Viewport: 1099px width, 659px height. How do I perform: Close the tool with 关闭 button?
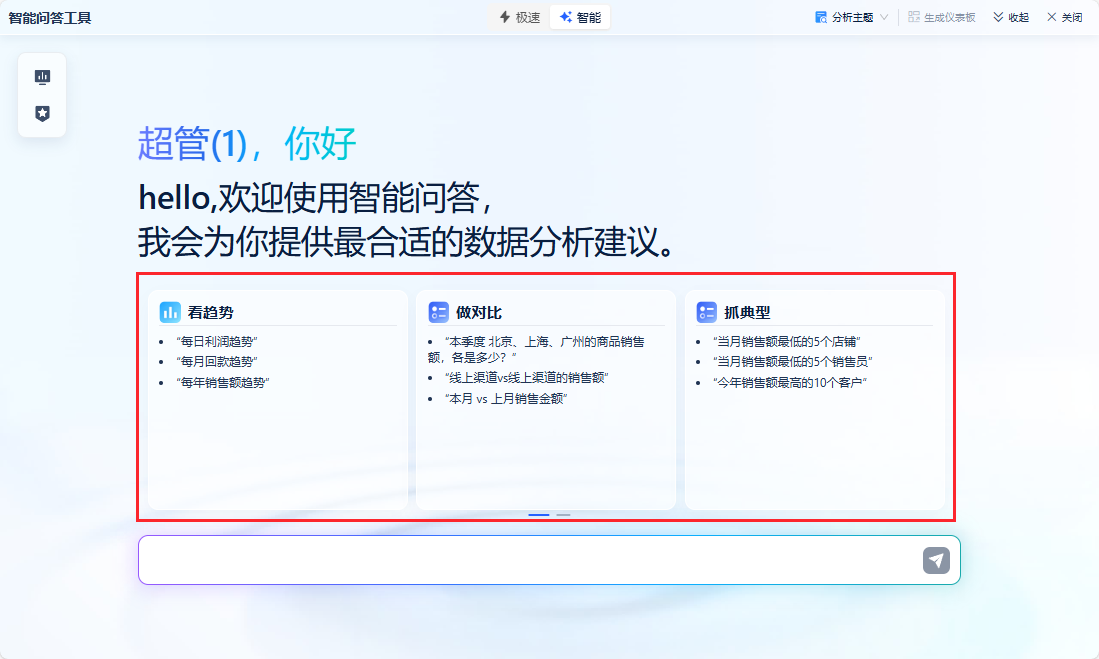pos(1065,17)
